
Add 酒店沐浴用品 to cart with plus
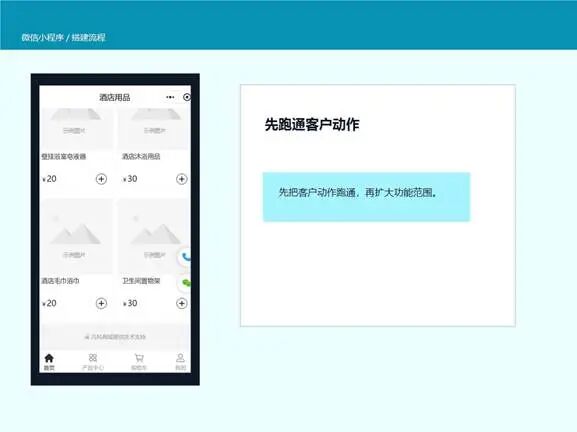[x=181, y=179]
